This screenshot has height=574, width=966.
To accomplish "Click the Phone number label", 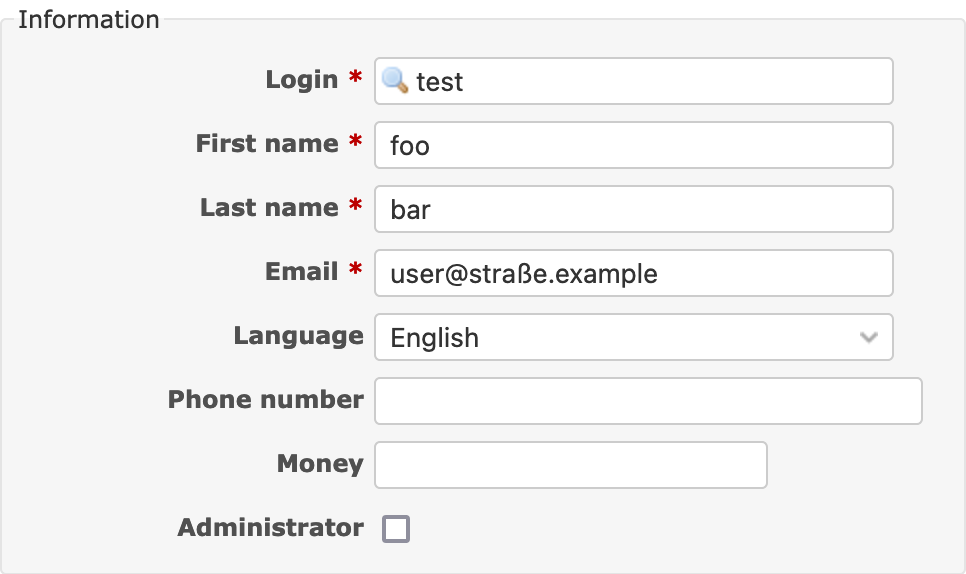I will (266, 400).
